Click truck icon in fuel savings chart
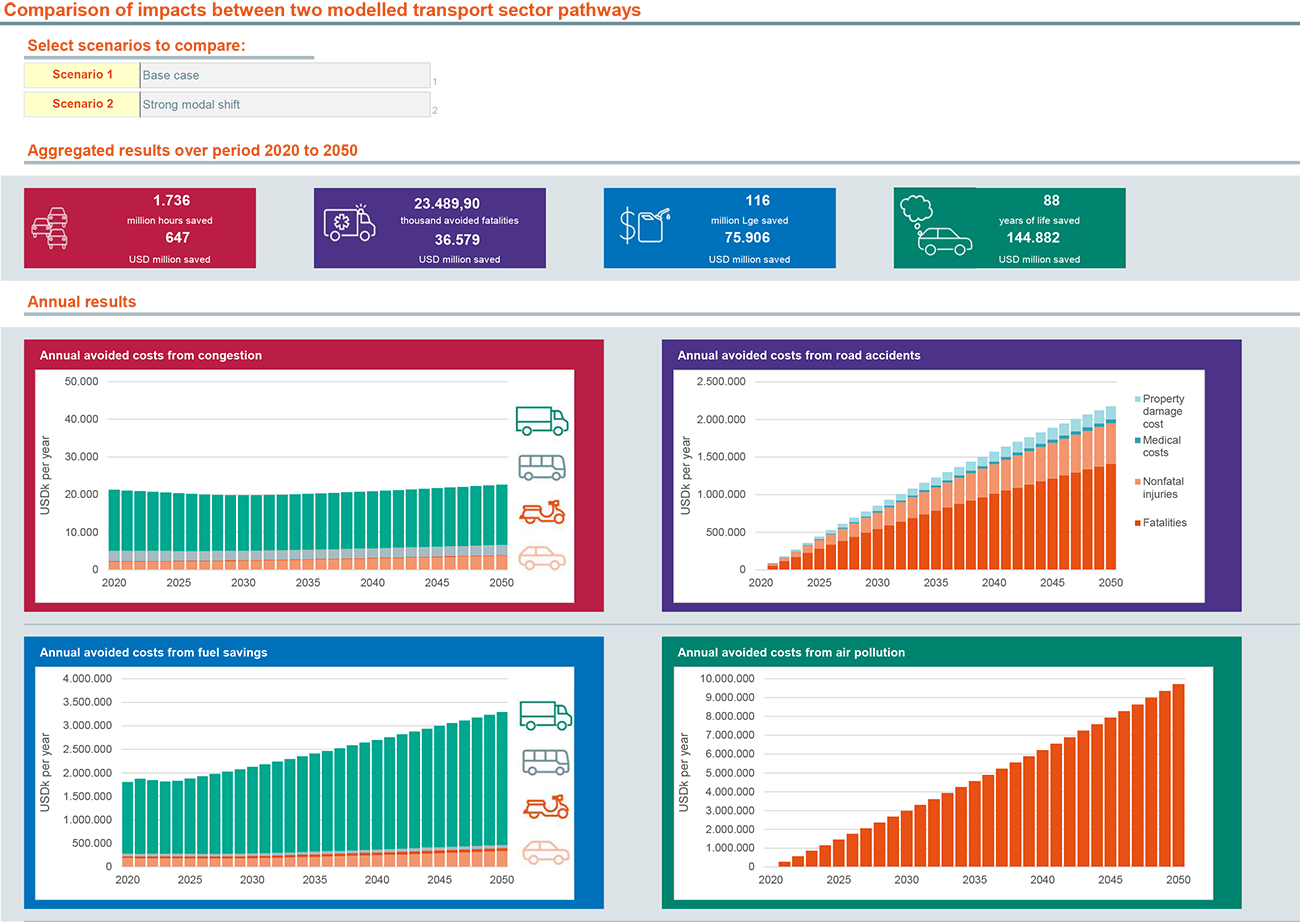The height and width of the screenshot is (922, 1300). coord(546,715)
